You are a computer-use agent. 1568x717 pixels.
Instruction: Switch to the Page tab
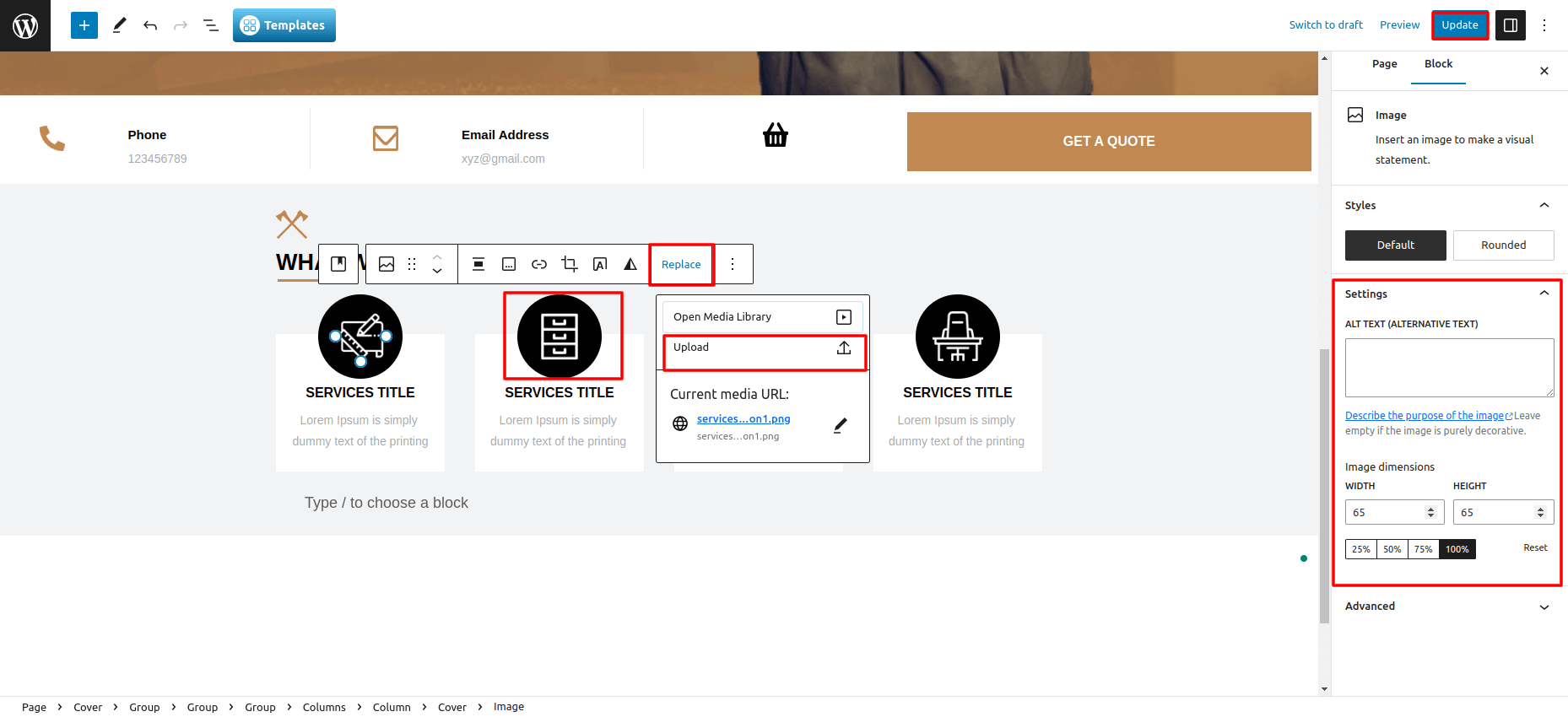click(1384, 64)
